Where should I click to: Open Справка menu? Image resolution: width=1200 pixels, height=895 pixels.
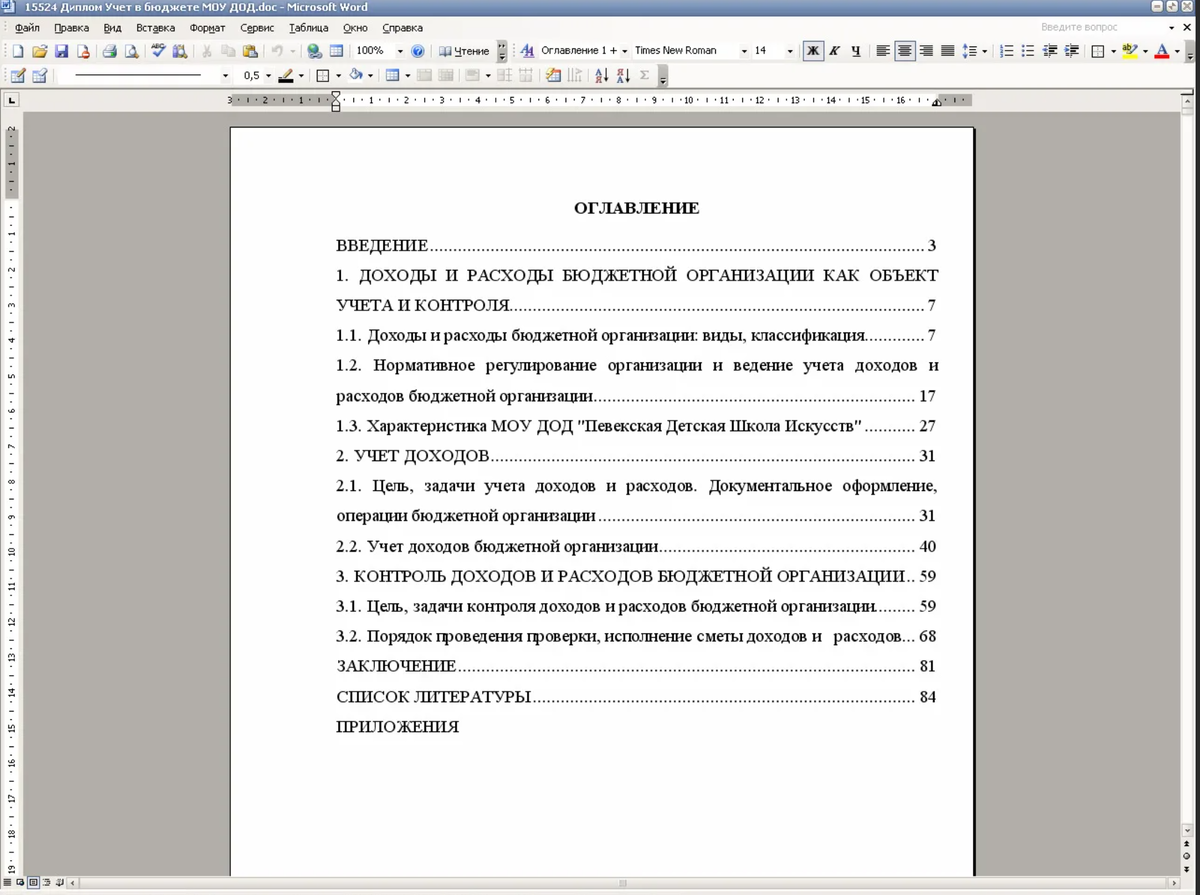(x=402, y=28)
